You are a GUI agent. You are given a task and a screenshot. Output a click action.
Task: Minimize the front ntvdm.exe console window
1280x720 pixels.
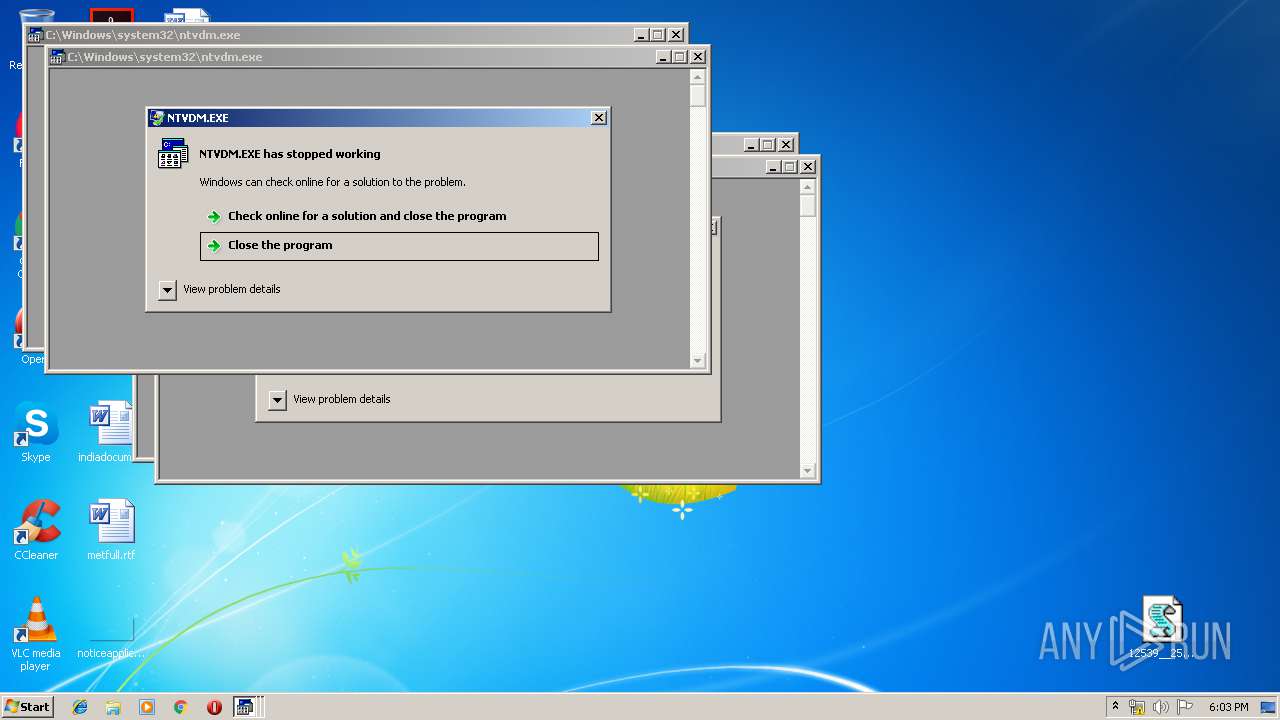[x=663, y=57]
